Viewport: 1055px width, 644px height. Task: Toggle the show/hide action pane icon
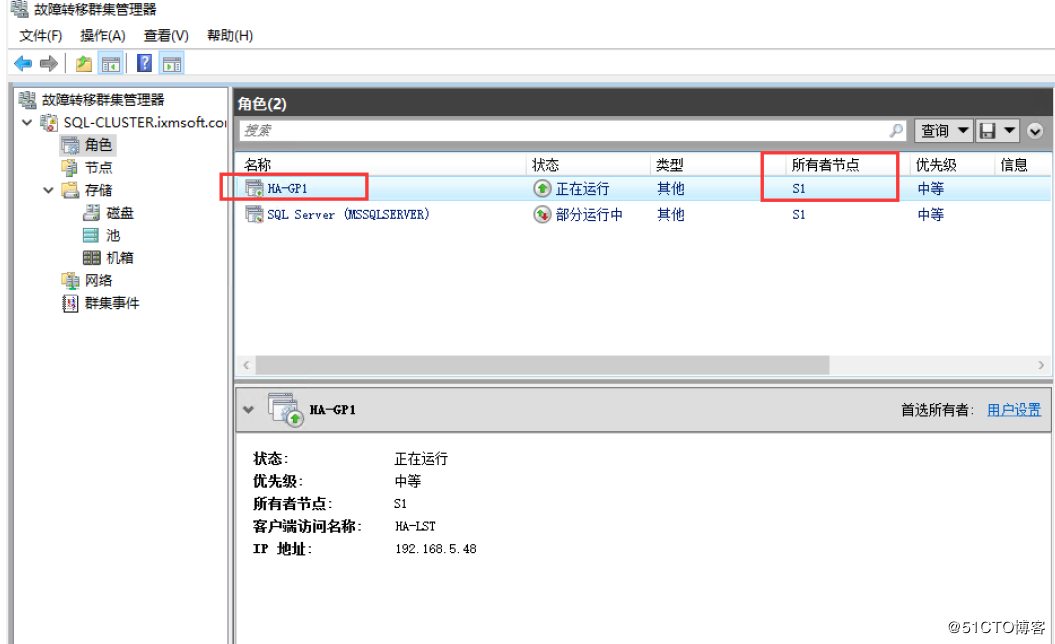coord(172,64)
